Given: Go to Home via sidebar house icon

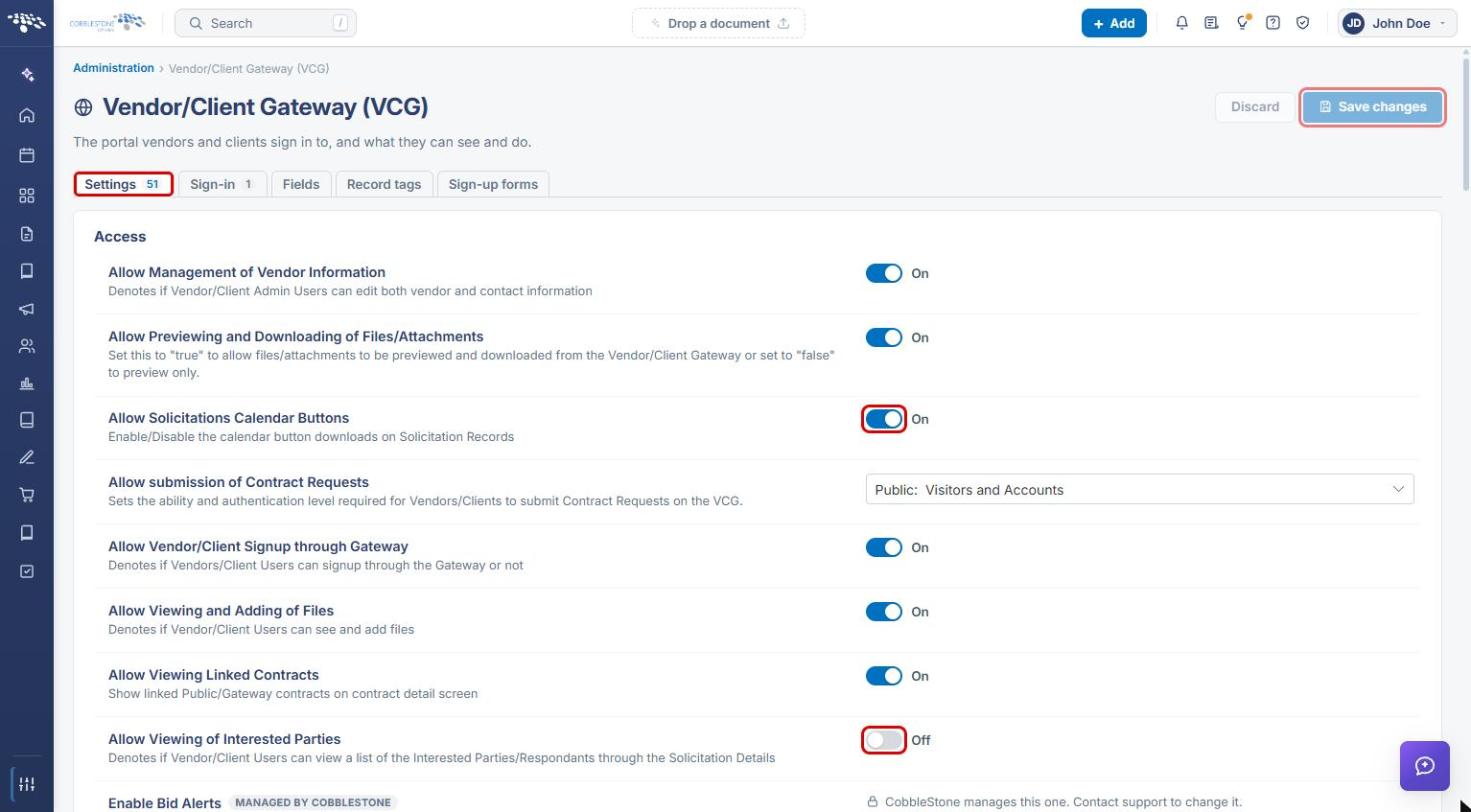Looking at the screenshot, I should coord(27,115).
